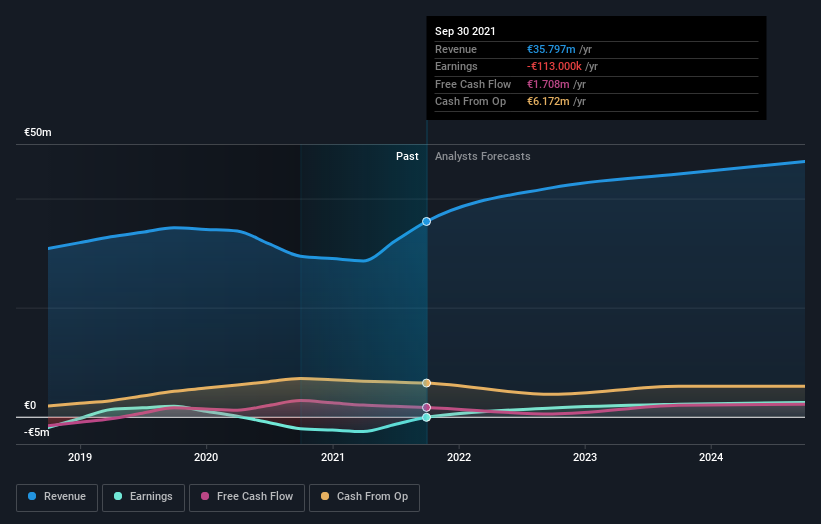Toggle the Earnings legend button
The height and width of the screenshot is (524, 821).
pos(143,497)
